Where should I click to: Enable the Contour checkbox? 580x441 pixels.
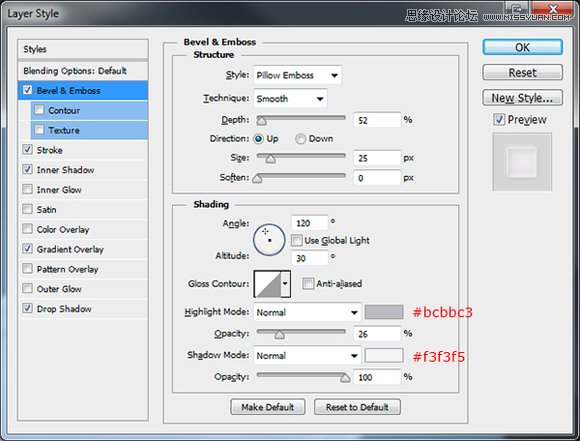39,110
